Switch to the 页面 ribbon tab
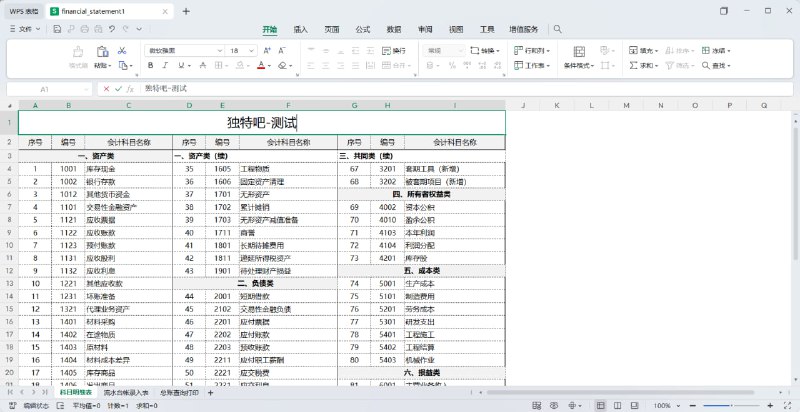Image resolution: width=800 pixels, height=412 pixels. click(332, 30)
